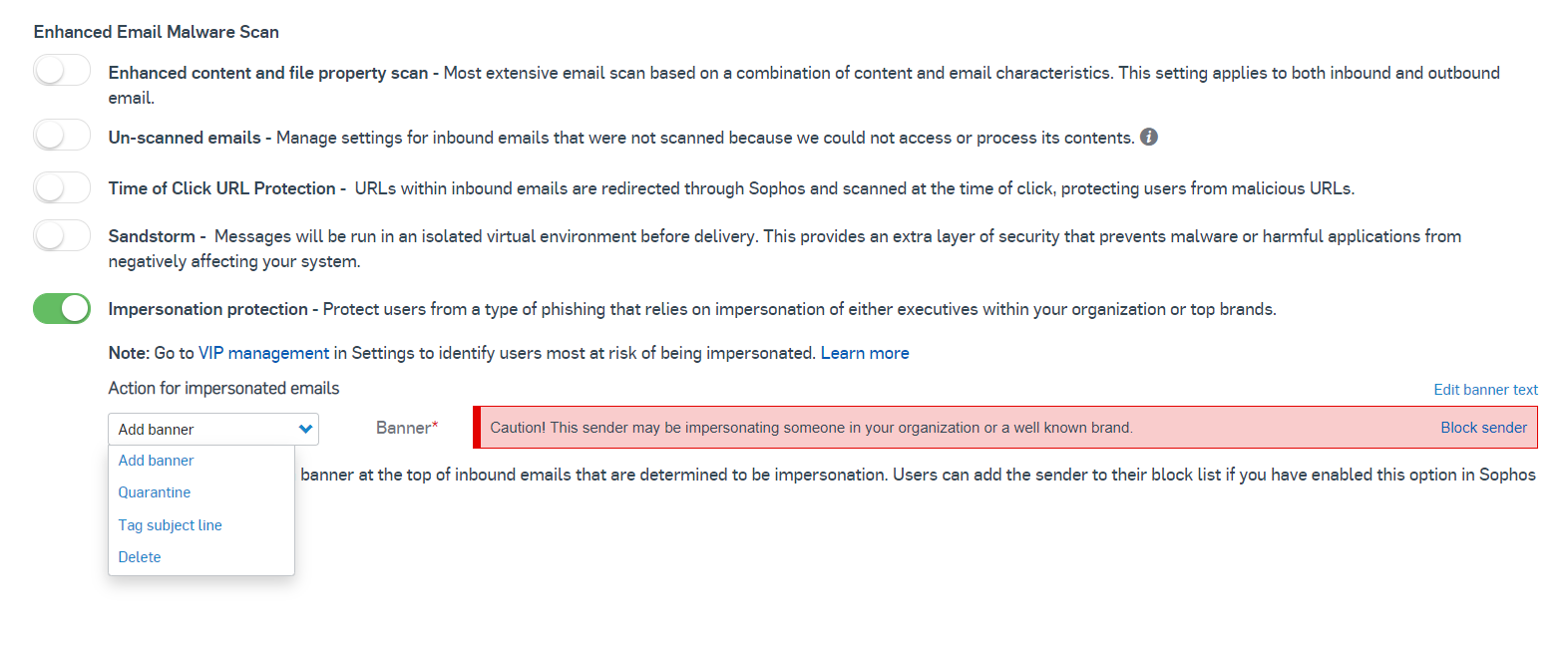This screenshot has height=646, width=1568.
Task: Toggle Un-scanned emails setting on
Action: 62,136
